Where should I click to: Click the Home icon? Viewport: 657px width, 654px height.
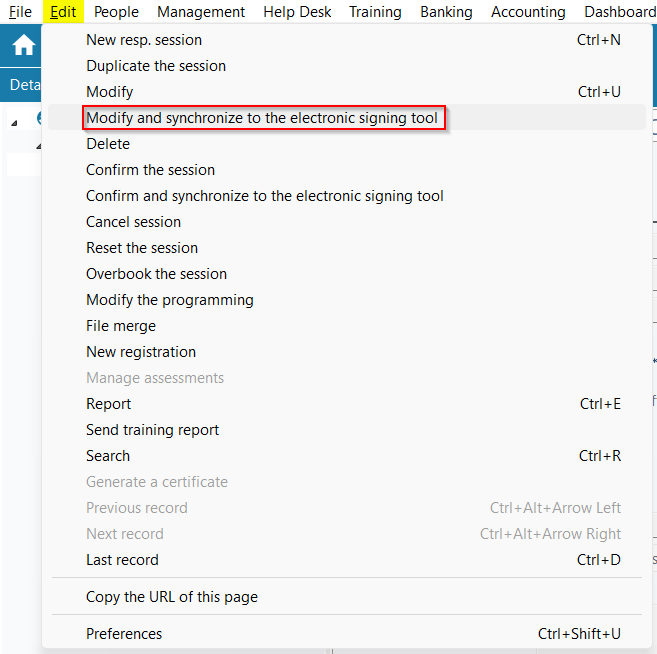coord(23,47)
